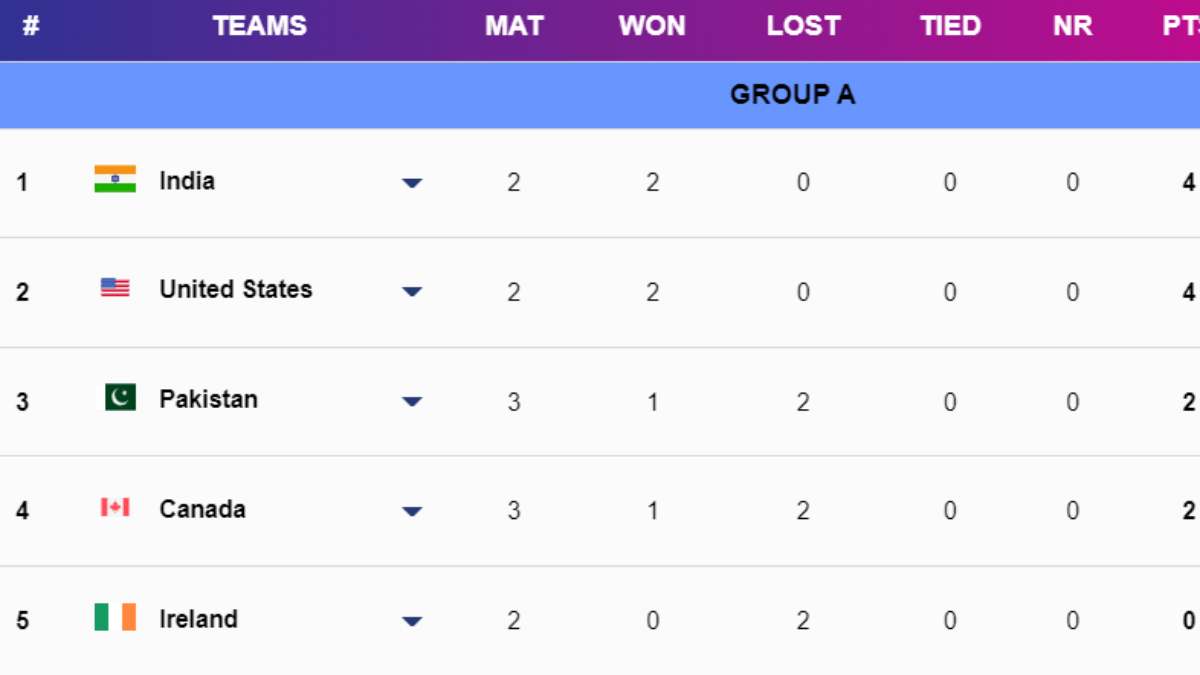Click the Pakistan flag icon
This screenshot has height=675, width=1200.
point(119,398)
